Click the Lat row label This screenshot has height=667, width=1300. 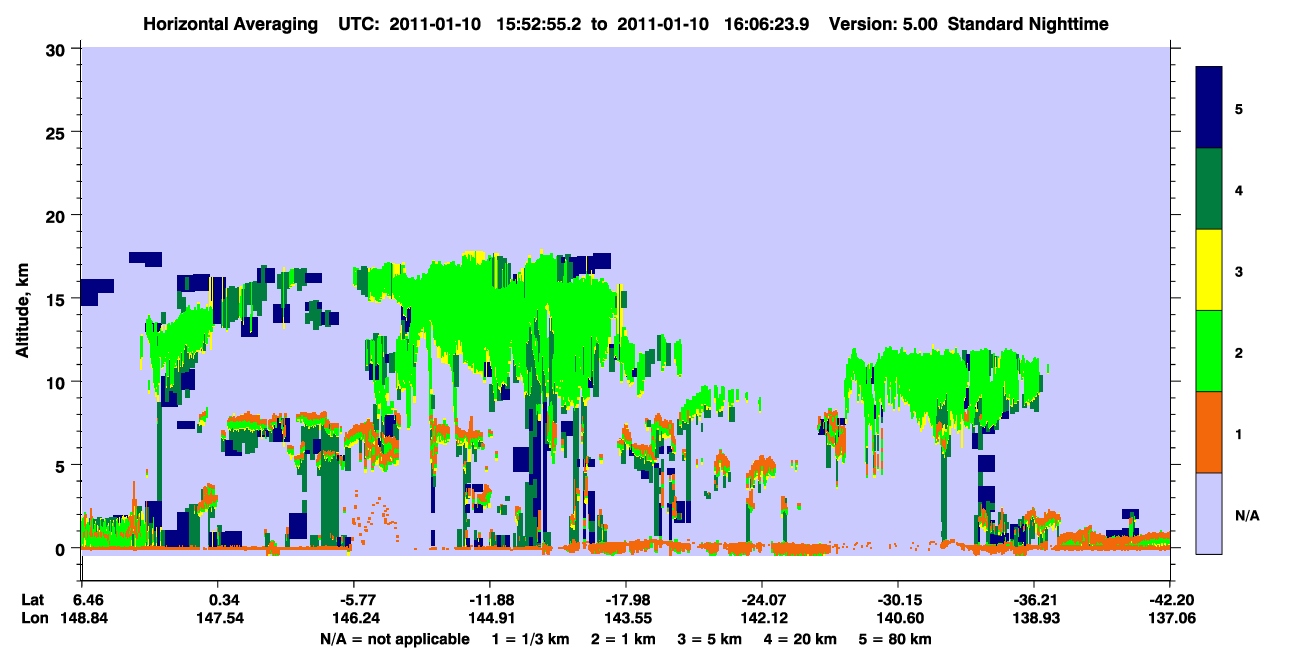point(32,600)
